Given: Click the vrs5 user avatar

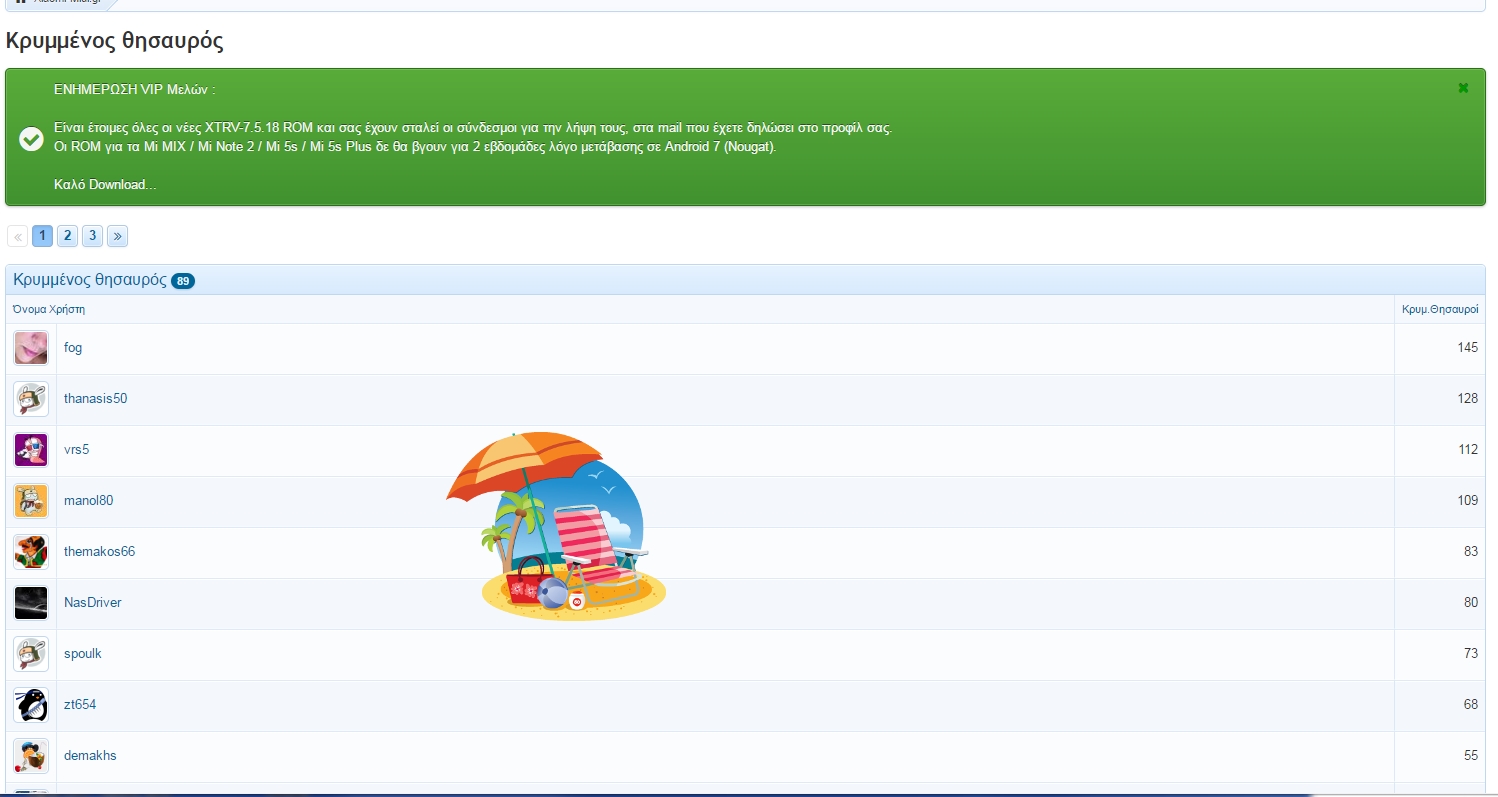Looking at the screenshot, I should 31,450.
